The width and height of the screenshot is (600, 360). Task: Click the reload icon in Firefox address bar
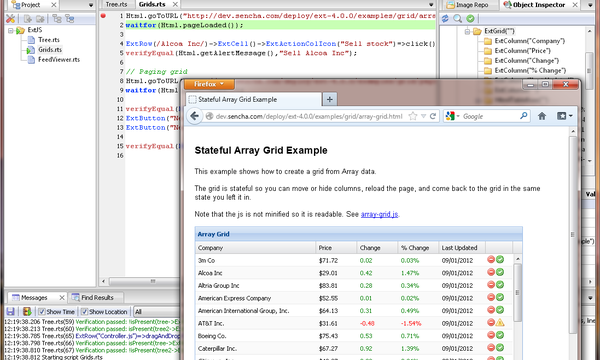433,116
